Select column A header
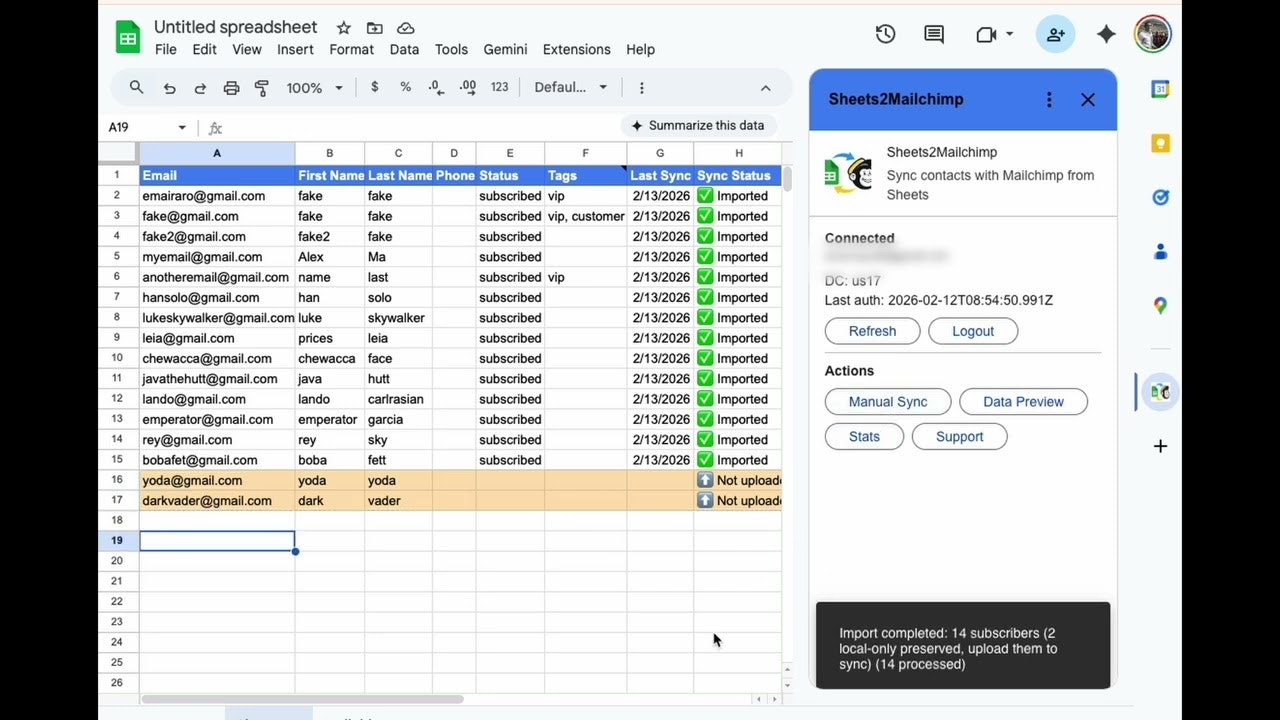This screenshot has width=1280, height=720. click(x=217, y=153)
